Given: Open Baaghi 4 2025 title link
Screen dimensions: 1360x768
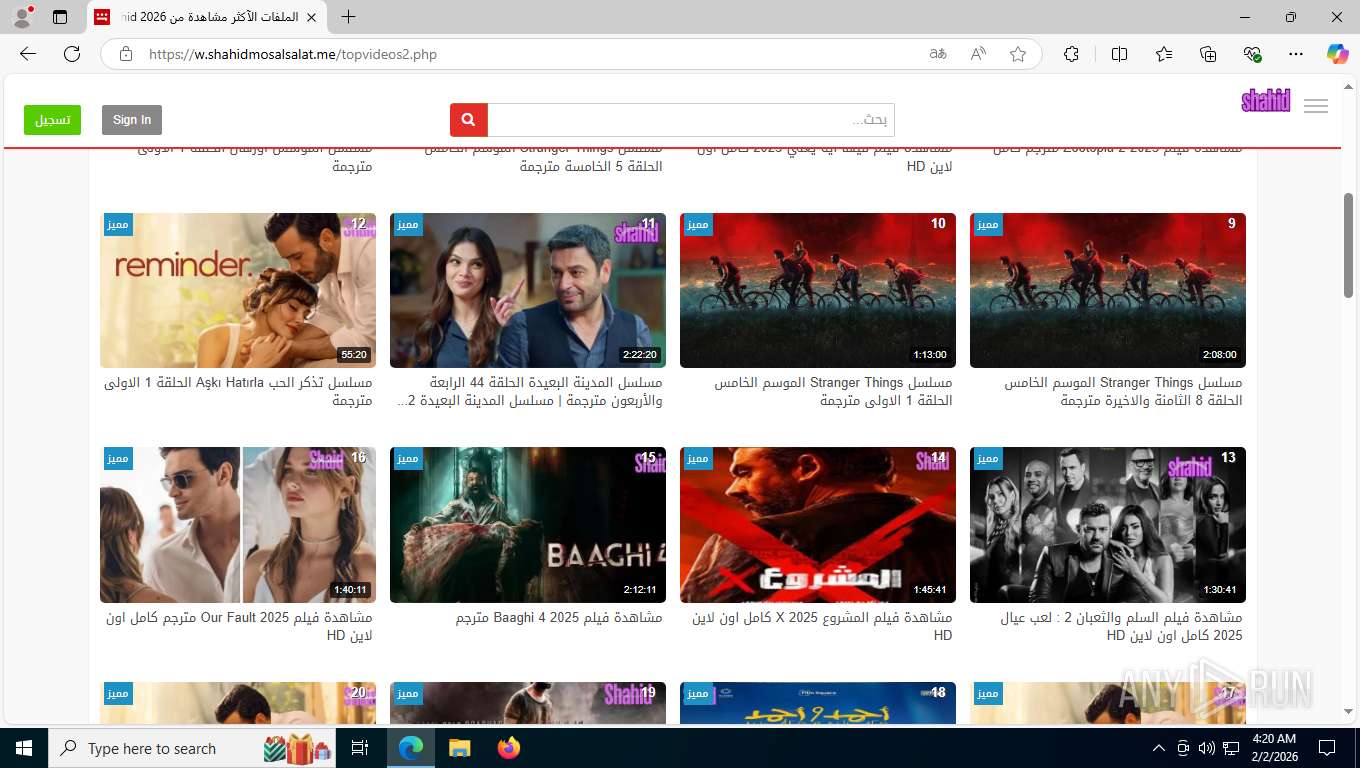Looking at the screenshot, I should pos(559,618).
